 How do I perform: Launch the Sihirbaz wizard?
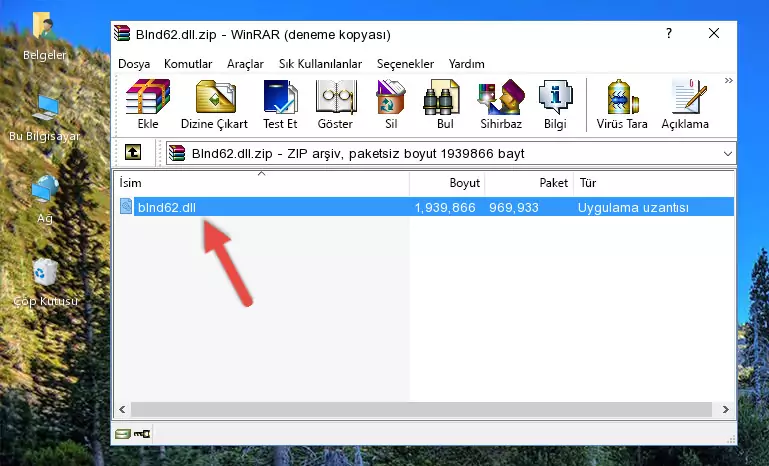point(501,104)
